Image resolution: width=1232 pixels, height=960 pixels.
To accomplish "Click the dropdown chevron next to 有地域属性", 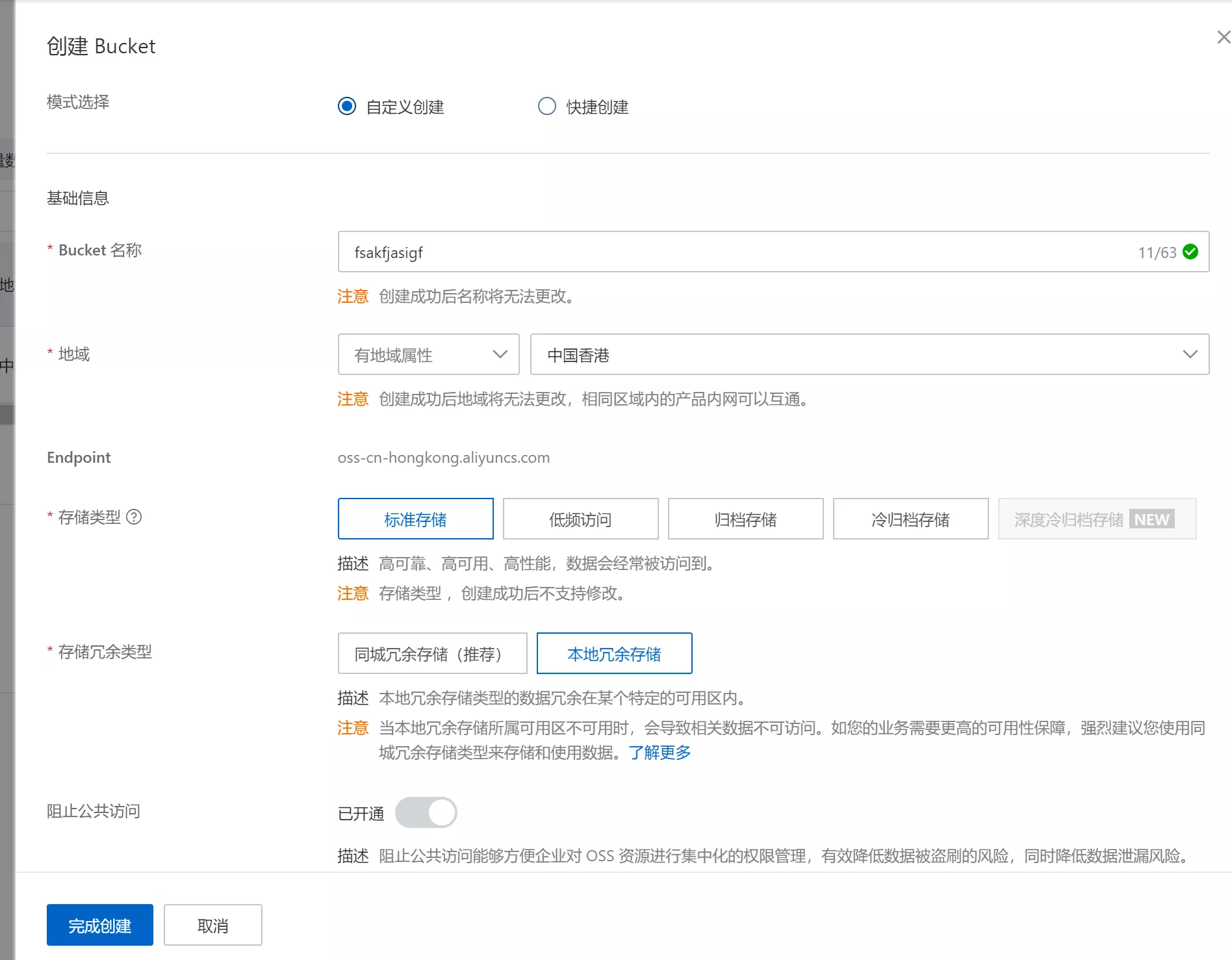I will point(500,354).
